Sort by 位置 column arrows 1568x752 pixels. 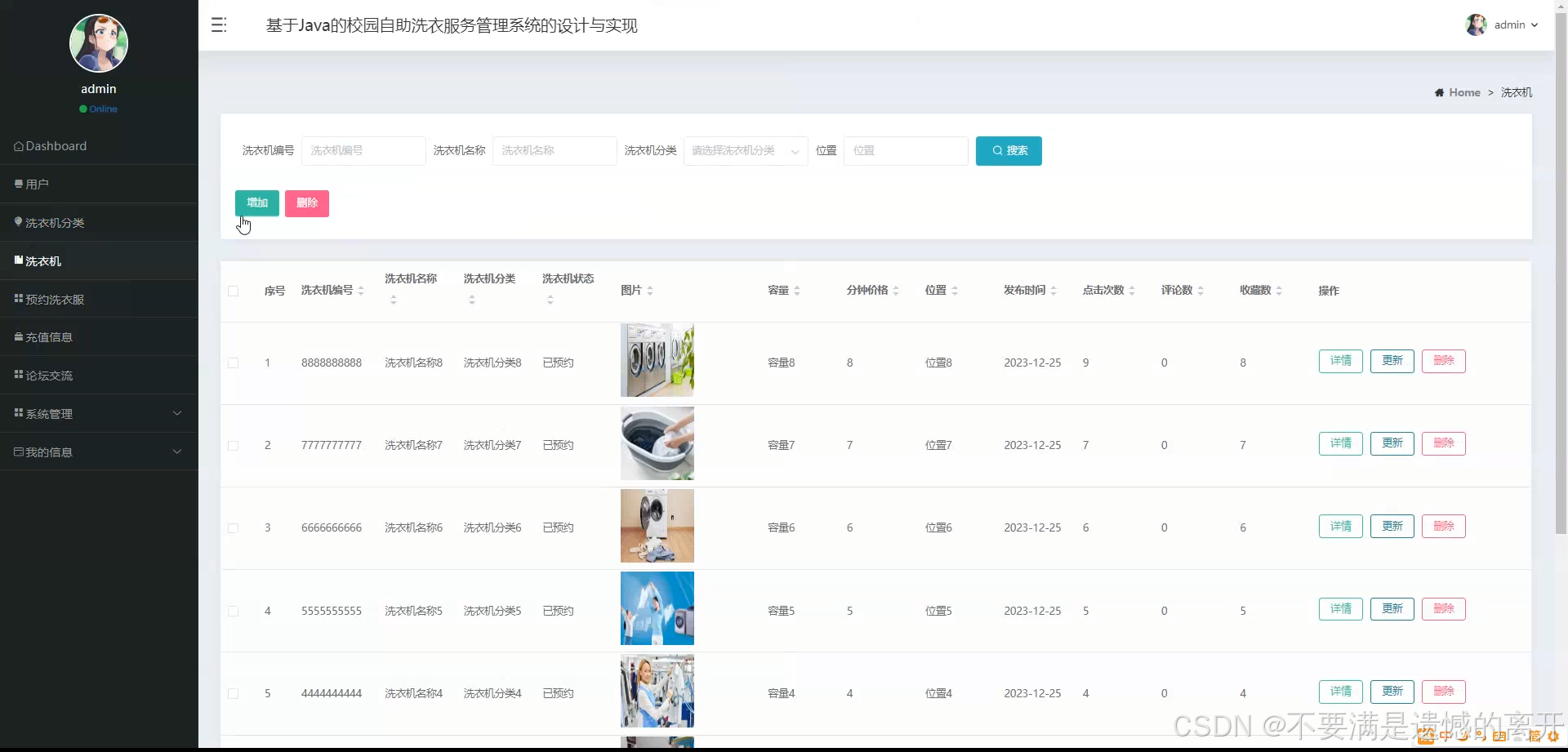tap(955, 291)
